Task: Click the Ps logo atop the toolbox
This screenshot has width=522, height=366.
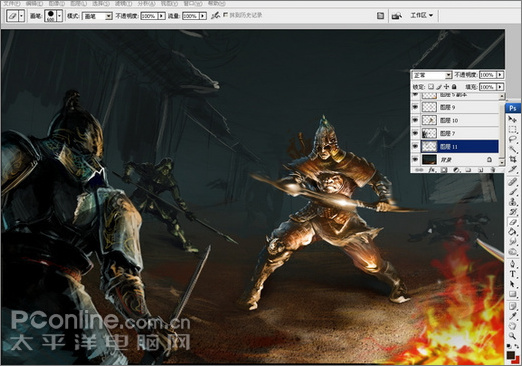Action: (513, 108)
